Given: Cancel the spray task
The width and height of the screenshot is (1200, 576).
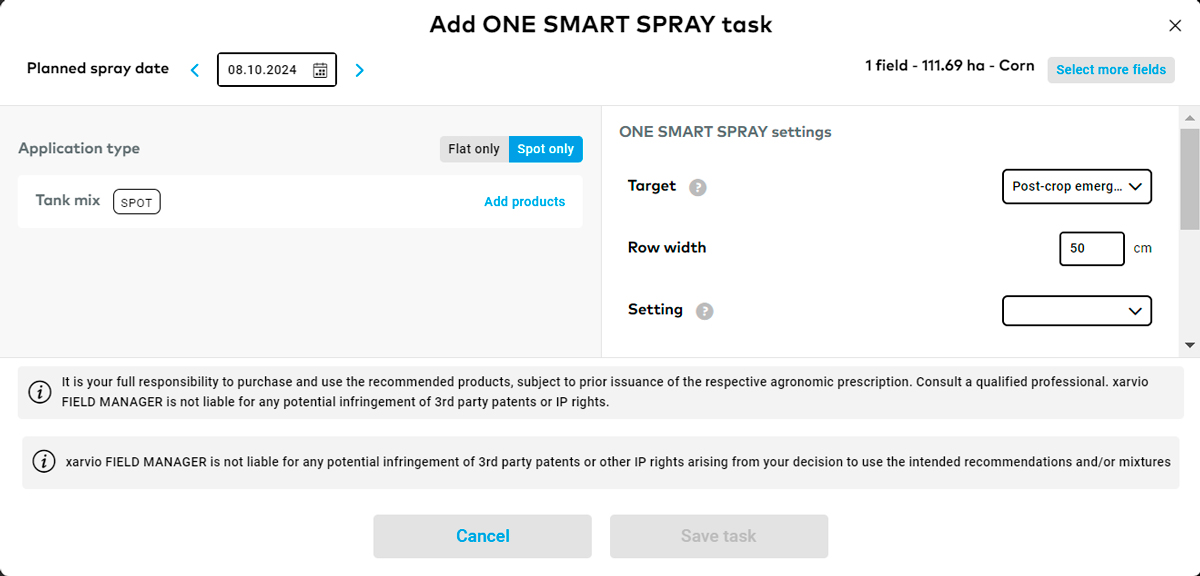Looking at the screenshot, I should point(483,536).
